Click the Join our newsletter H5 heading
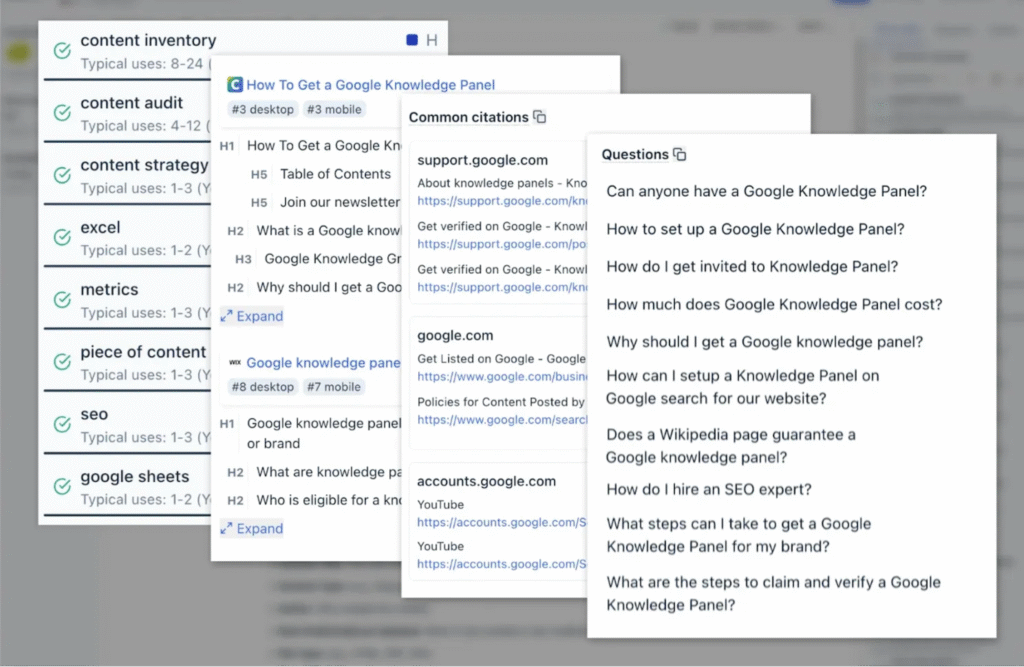The height and width of the screenshot is (667, 1024). point(340,203)
